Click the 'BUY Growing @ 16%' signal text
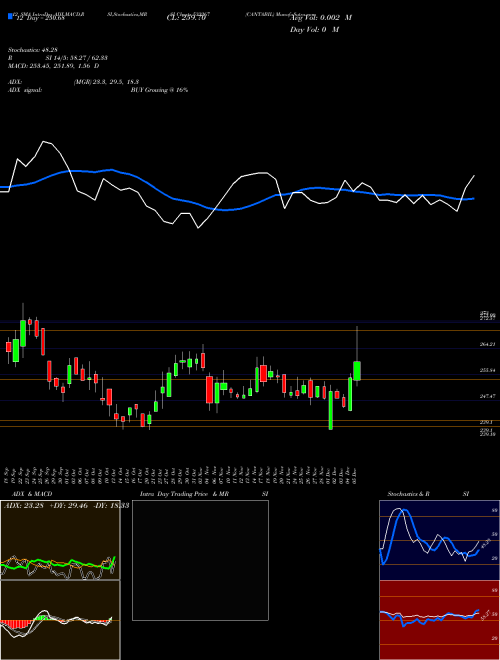This screenshot has width=500, height=660. click(159, 90)
